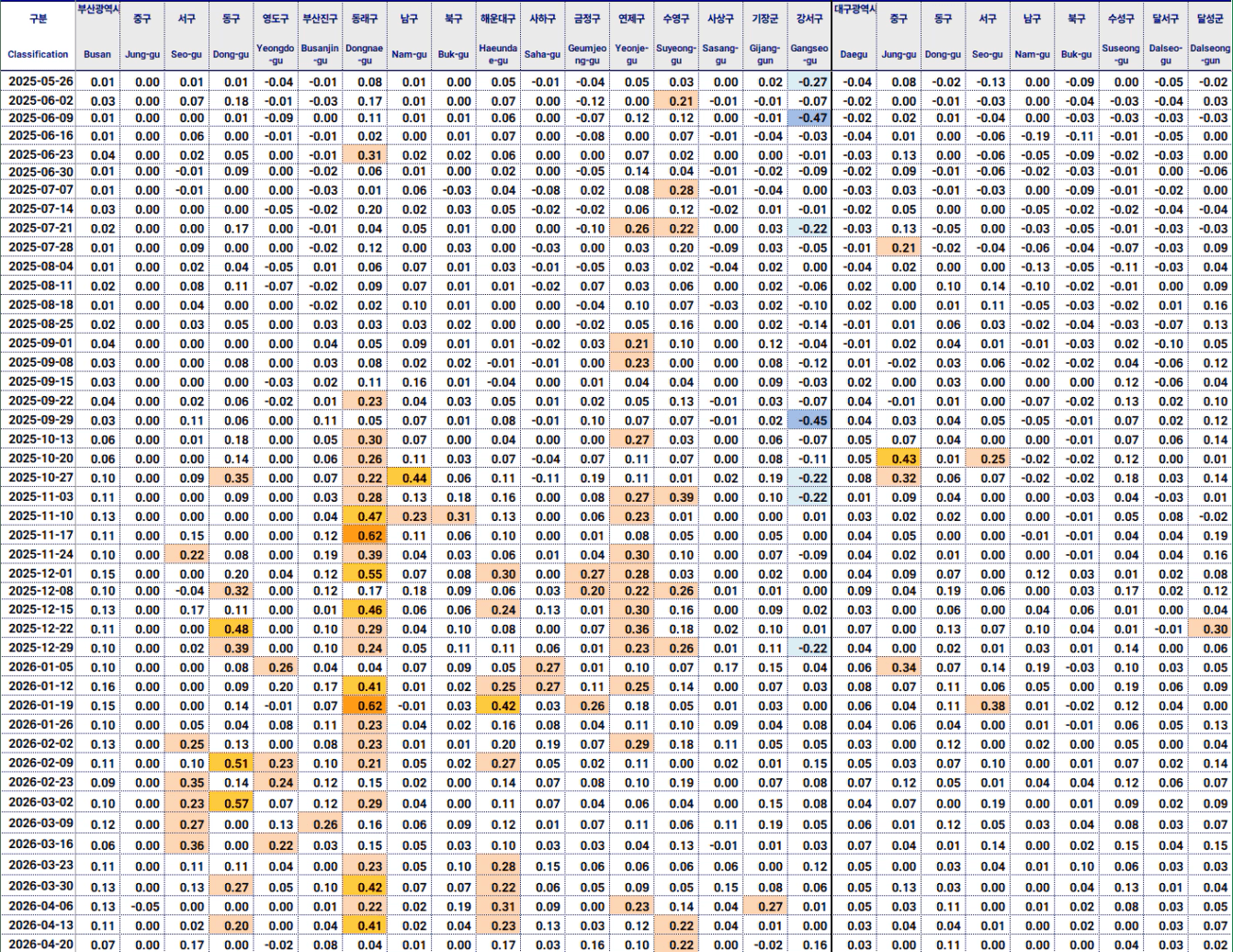Select the 0.31 cell in the 2025-11-10 row
Image resolution: width=1233 pixels, height=952 pixels.
point(453,516)
